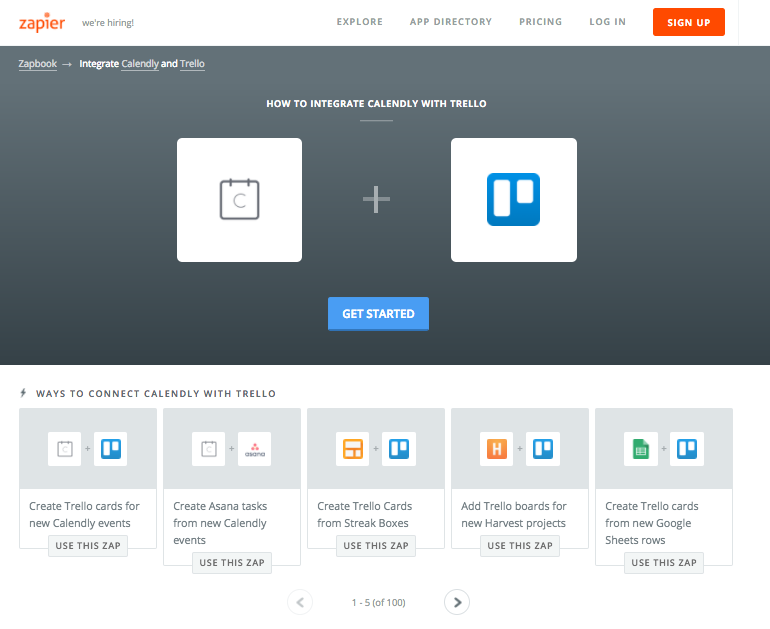
Task: Use the Trello cards from Google Sheets zap
Action: pyautogui.click(x=664, y=563)
